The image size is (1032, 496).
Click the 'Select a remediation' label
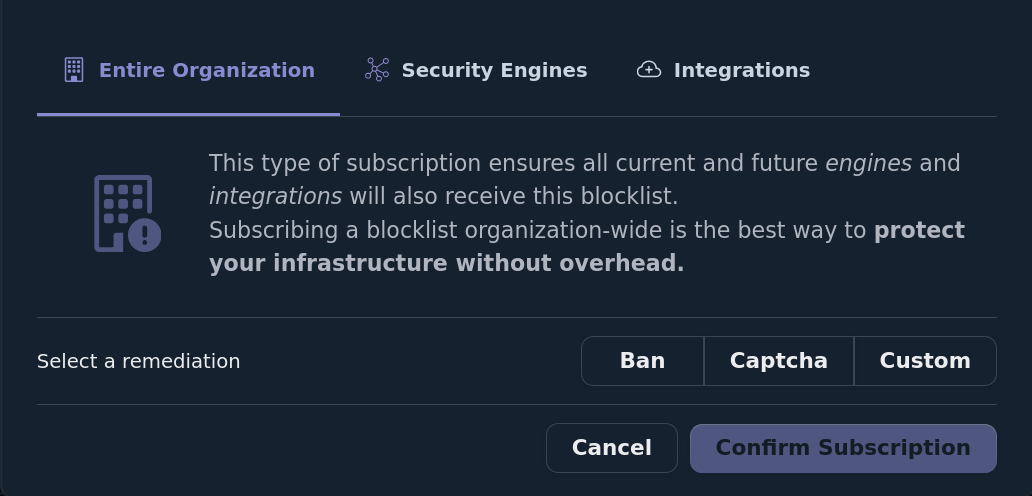pyautogui.click(x=139, y=361)
